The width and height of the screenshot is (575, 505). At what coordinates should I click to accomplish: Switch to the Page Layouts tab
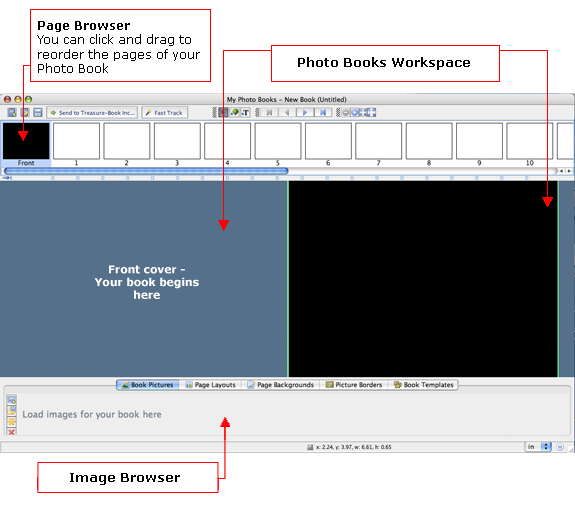point(210,385)
